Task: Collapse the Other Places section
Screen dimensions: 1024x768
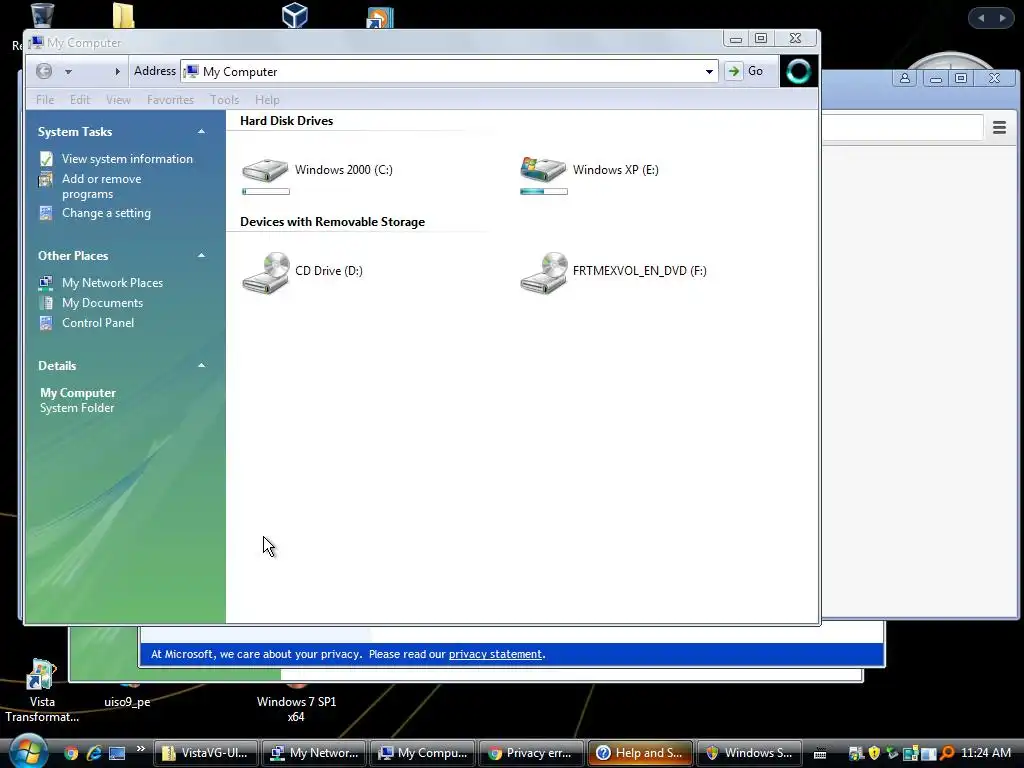Action: (x=201, y=255)
